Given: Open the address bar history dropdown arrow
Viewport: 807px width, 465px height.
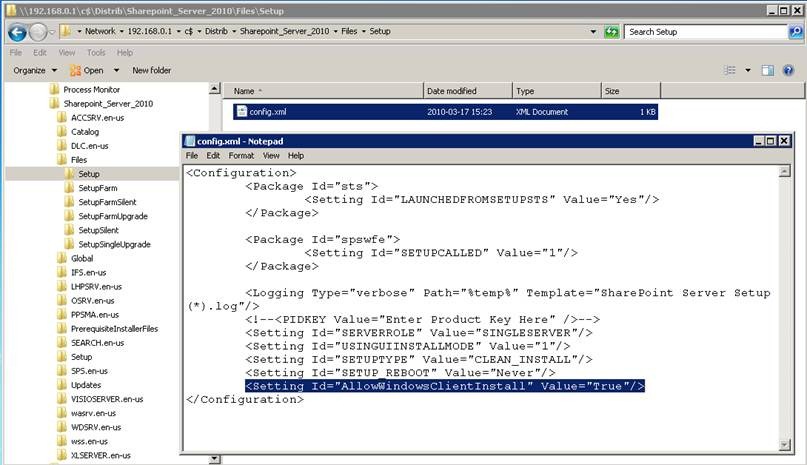Looking at the screenshot, I should point(593,32).
